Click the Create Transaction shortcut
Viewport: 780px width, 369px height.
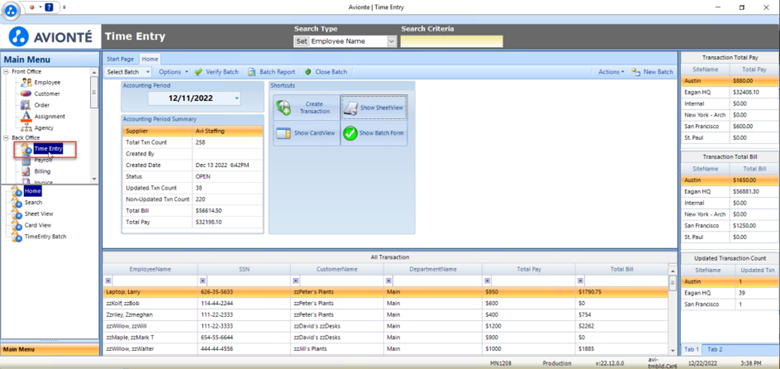tap(306, 107)
